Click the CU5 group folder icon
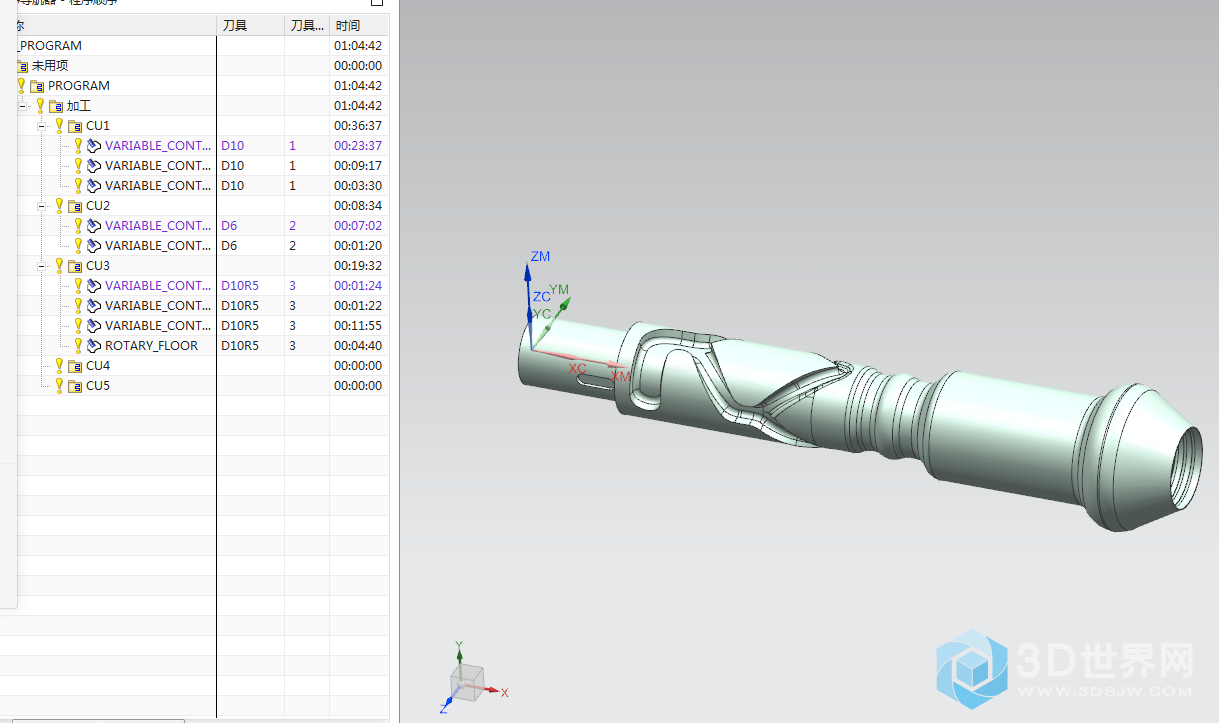This screenshot has height=723, width=1219. point(75,386)
